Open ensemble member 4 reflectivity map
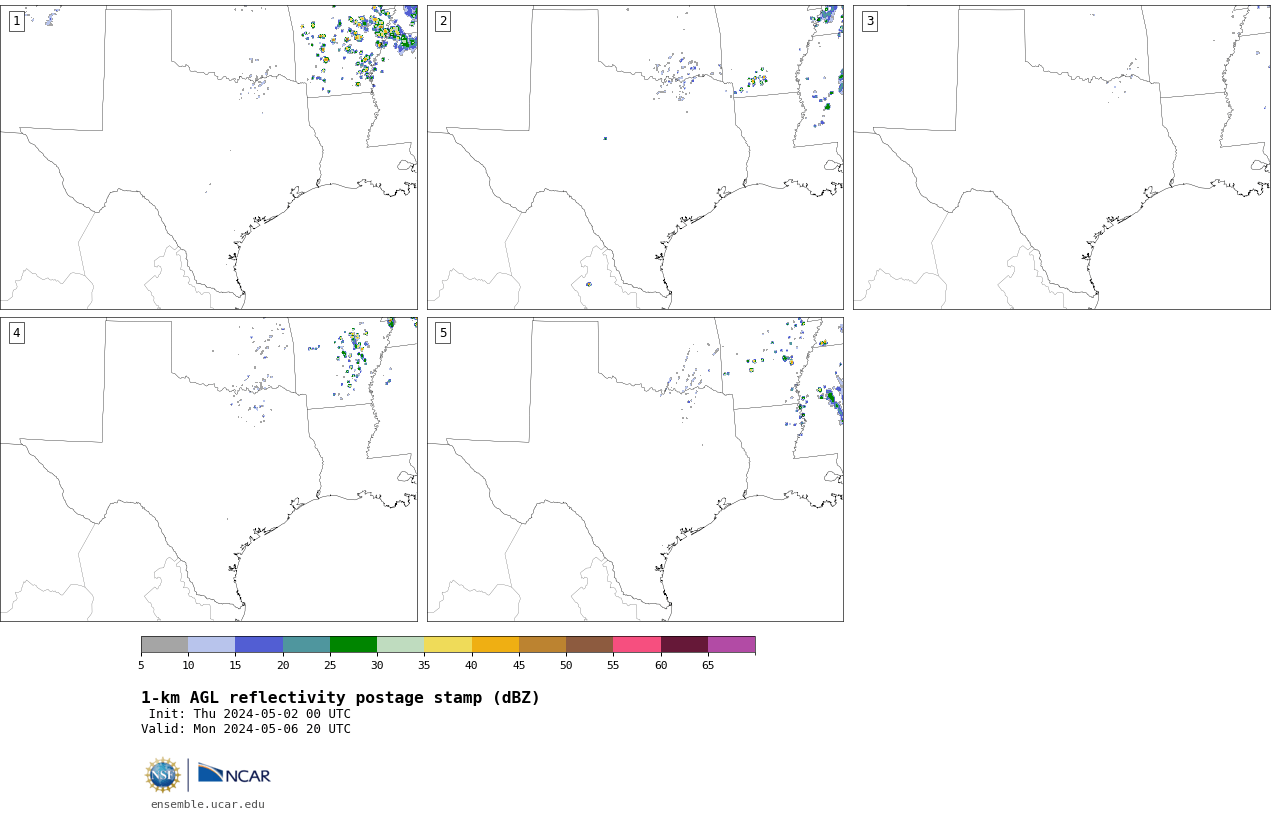This screenshot has height=815, width=1280. [209, 469]
